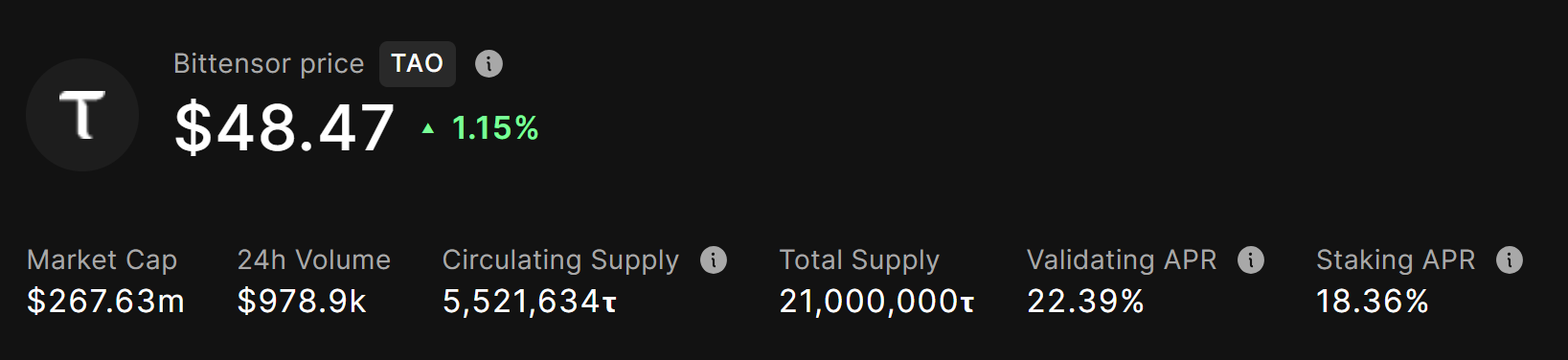Image resolution: width=1568 pixels, height=360 pixels.
Task: Open info icon next to TAO badge
Action: click(x=489, y=64)
